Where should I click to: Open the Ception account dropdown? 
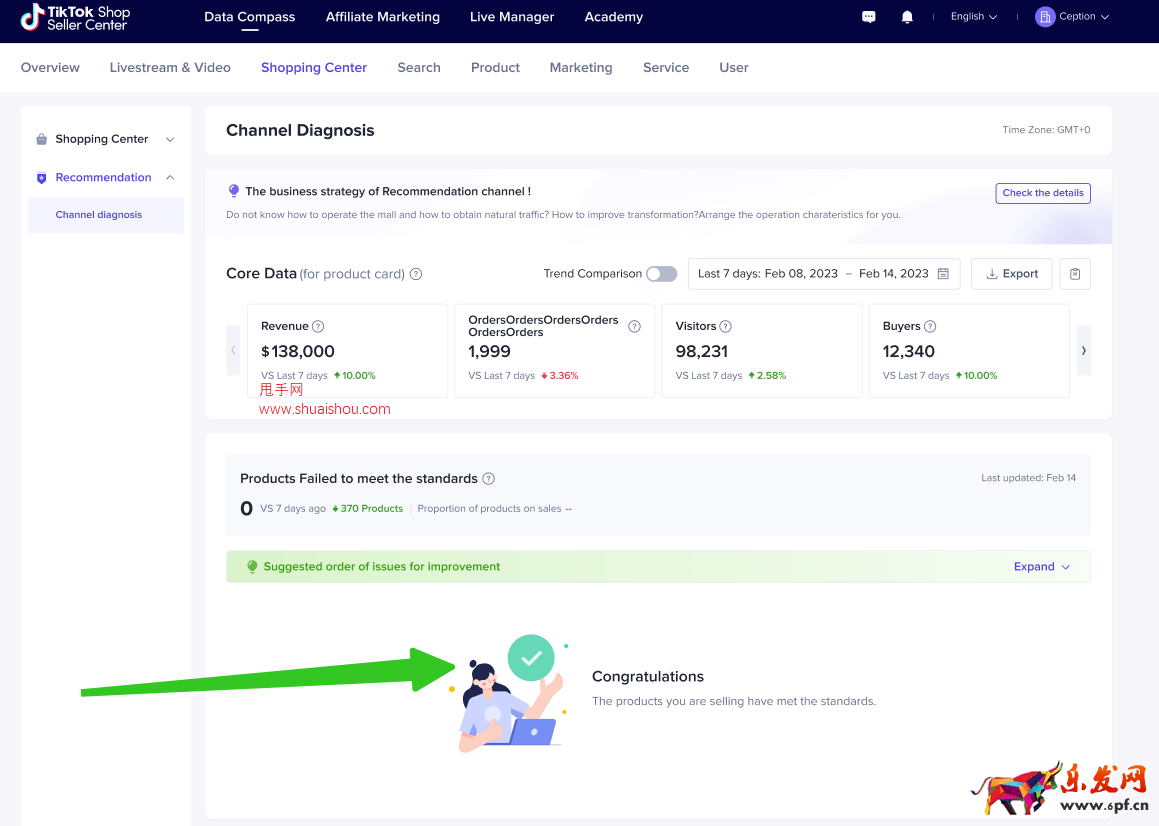pos(1073,17)
